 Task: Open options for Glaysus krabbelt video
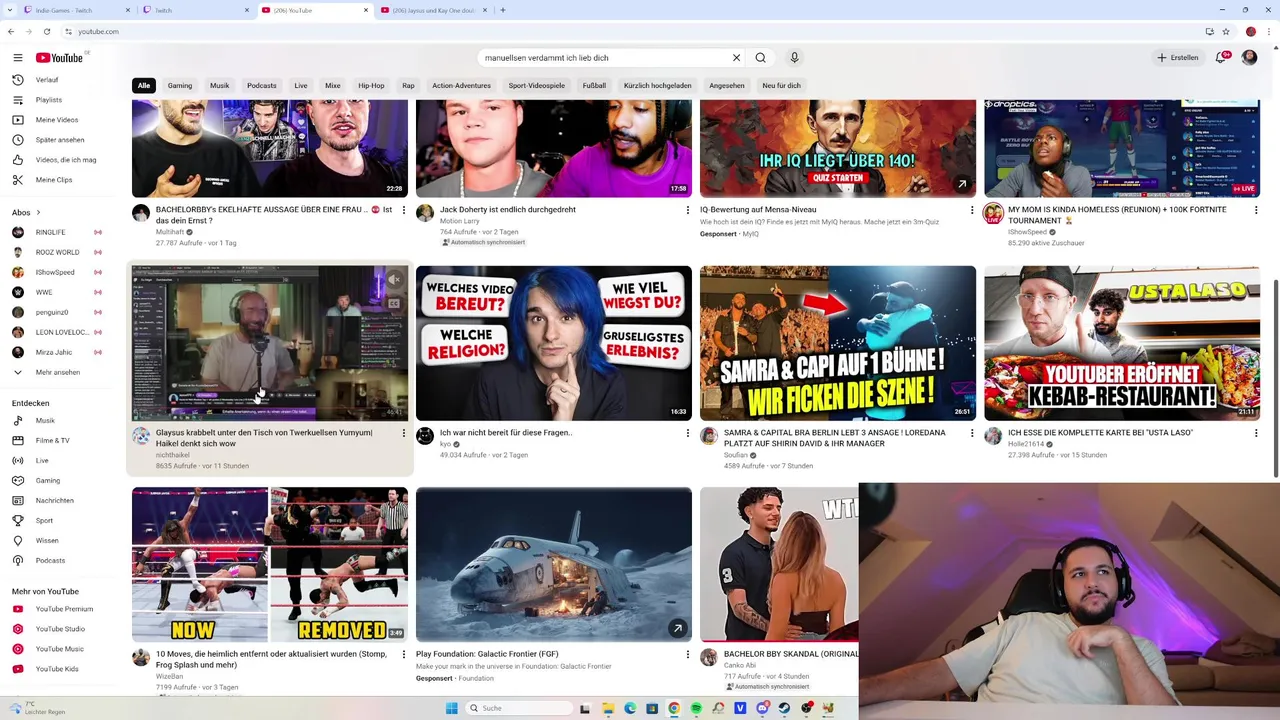point(404,433)
